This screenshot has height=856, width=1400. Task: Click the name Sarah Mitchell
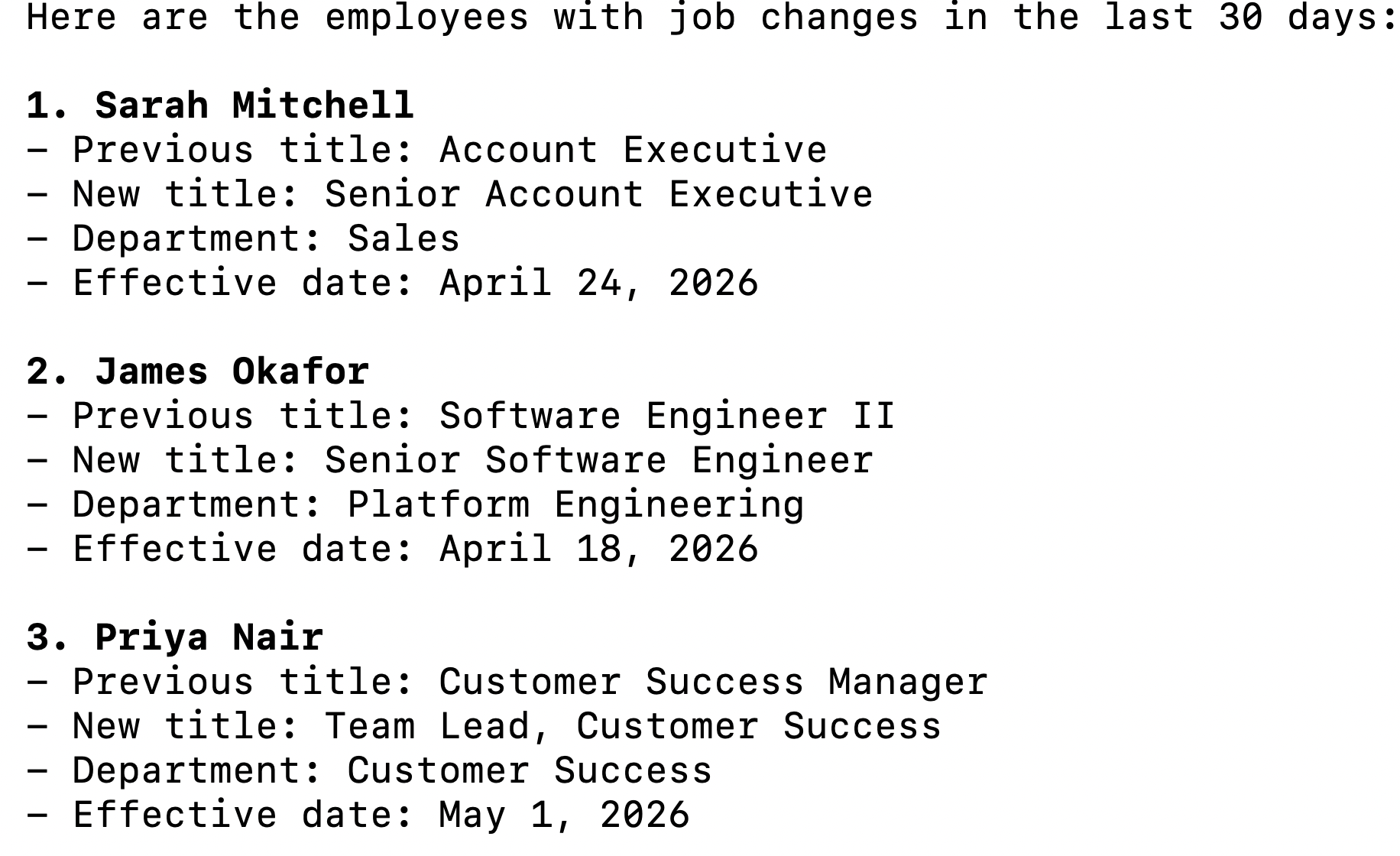254,105
